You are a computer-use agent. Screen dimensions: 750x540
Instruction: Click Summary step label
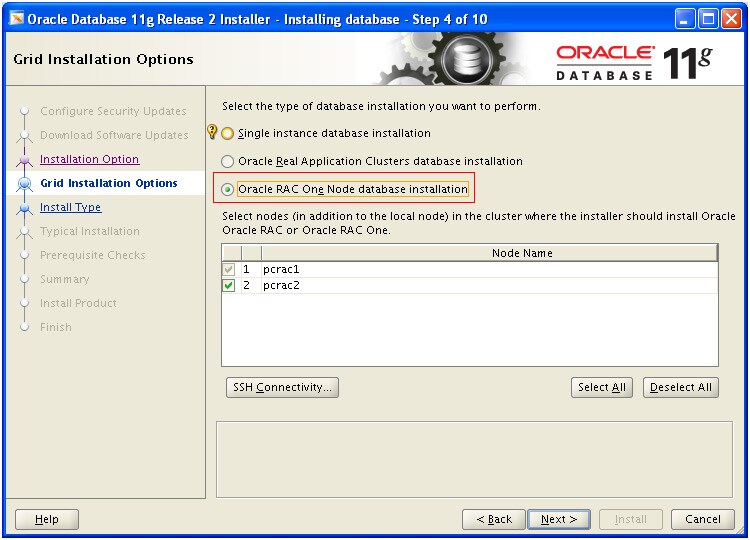pyautogui.click(x=65, y=279)
